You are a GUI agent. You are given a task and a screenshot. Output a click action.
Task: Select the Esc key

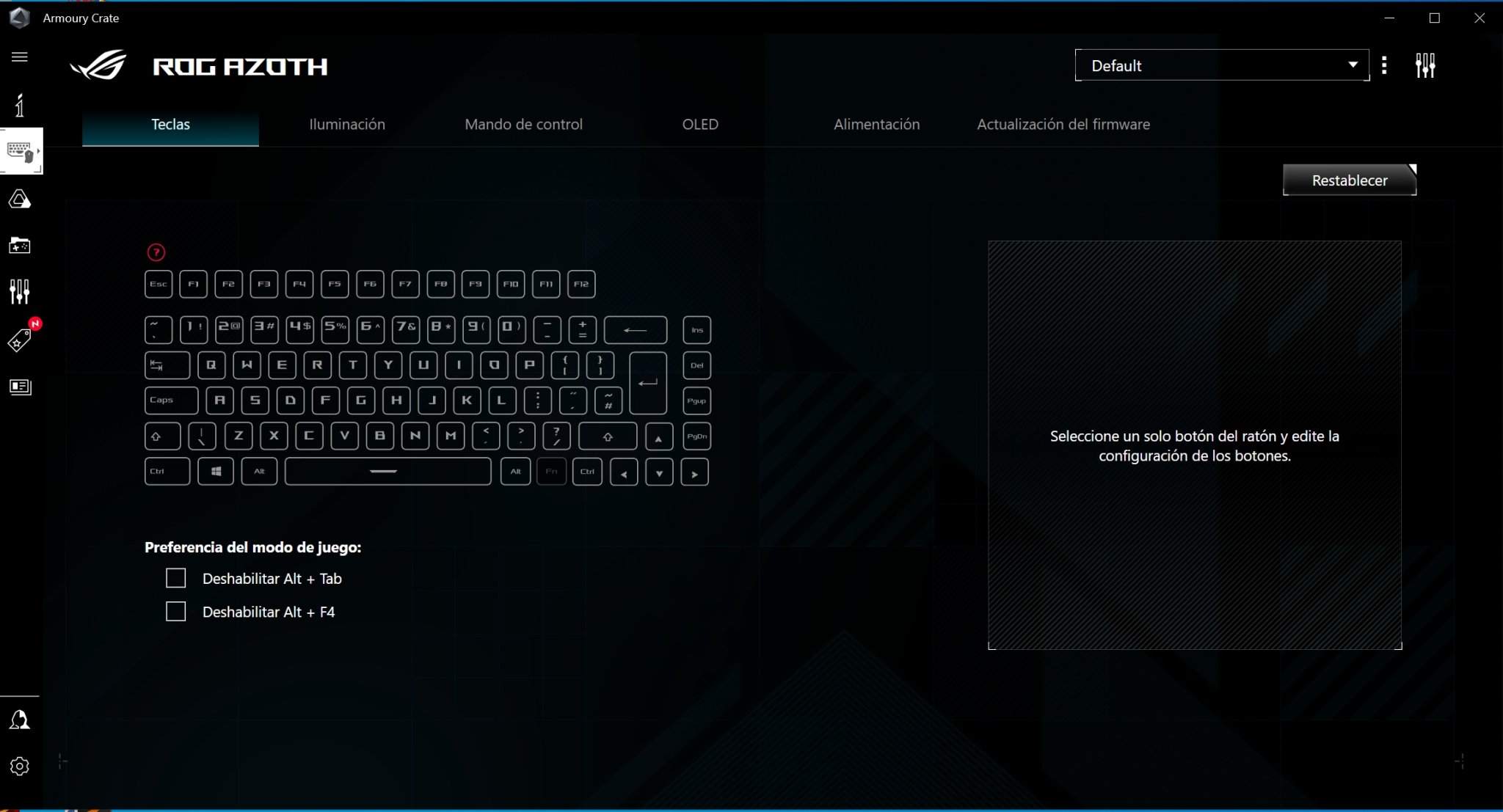(x=159, y=284)
